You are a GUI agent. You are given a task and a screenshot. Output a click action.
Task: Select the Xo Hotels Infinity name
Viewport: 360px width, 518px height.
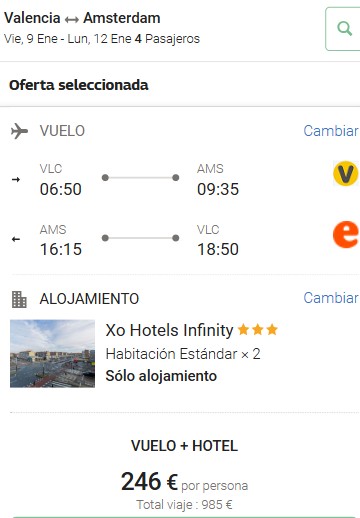169,330
